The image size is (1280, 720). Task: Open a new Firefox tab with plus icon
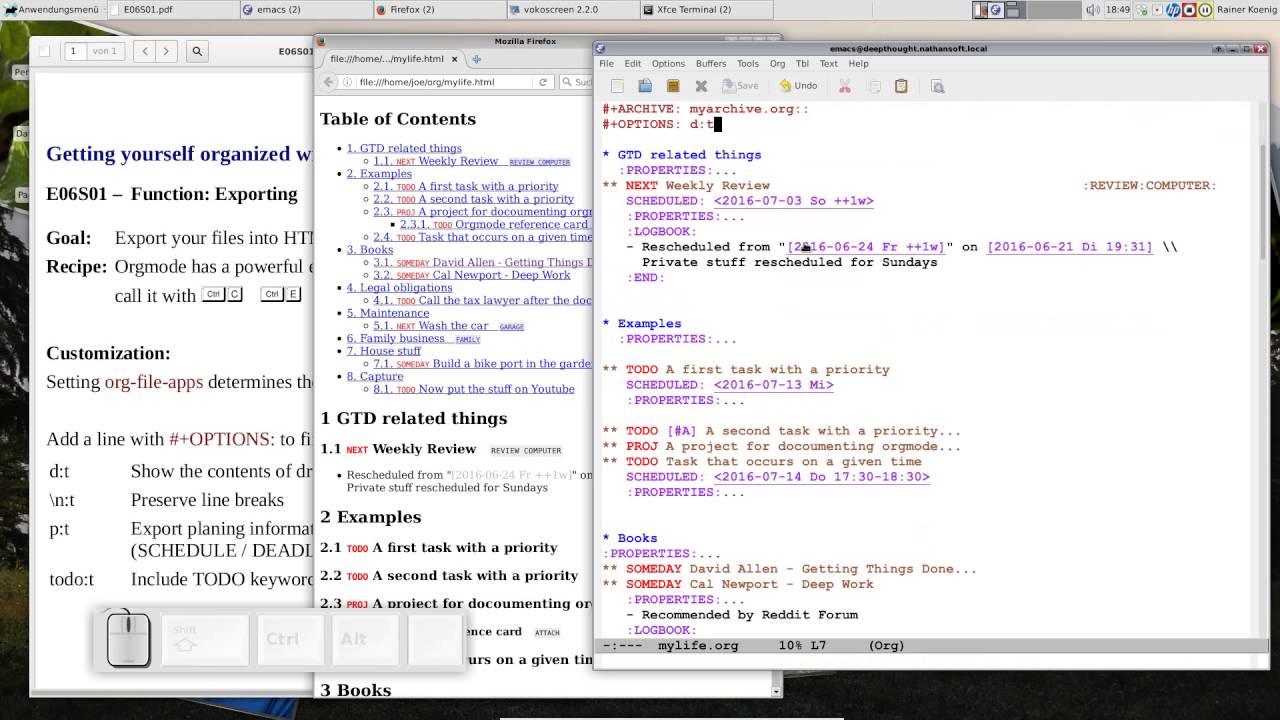pos(477,59)
